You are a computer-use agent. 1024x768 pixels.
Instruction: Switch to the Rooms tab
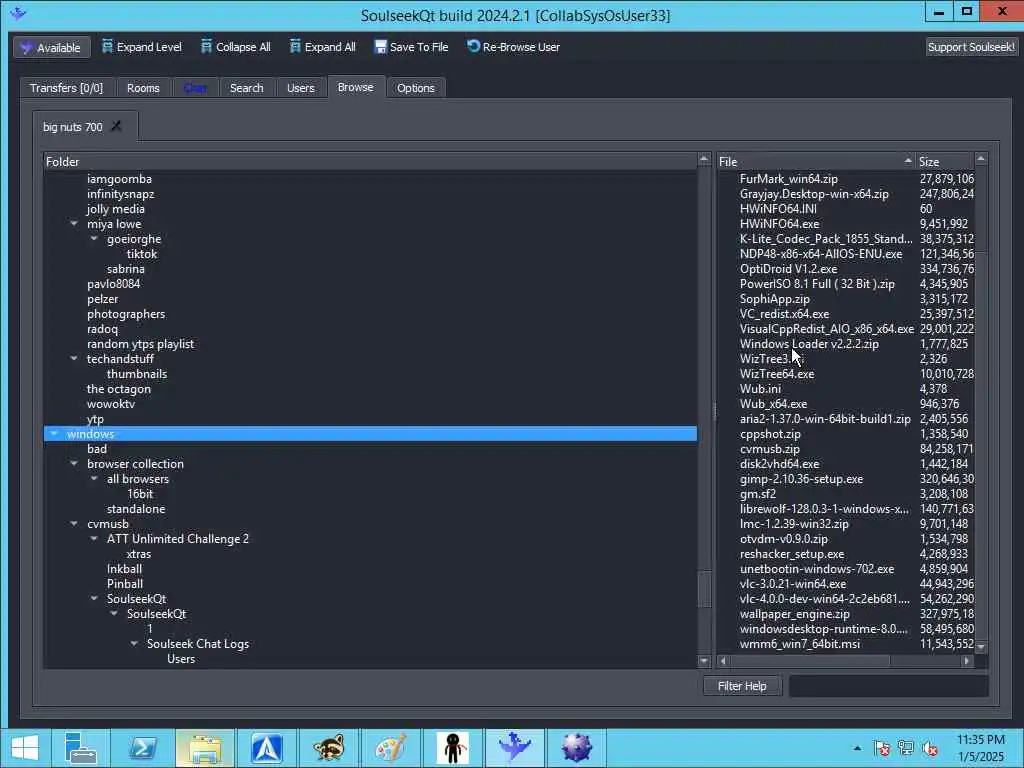[143, 88]
